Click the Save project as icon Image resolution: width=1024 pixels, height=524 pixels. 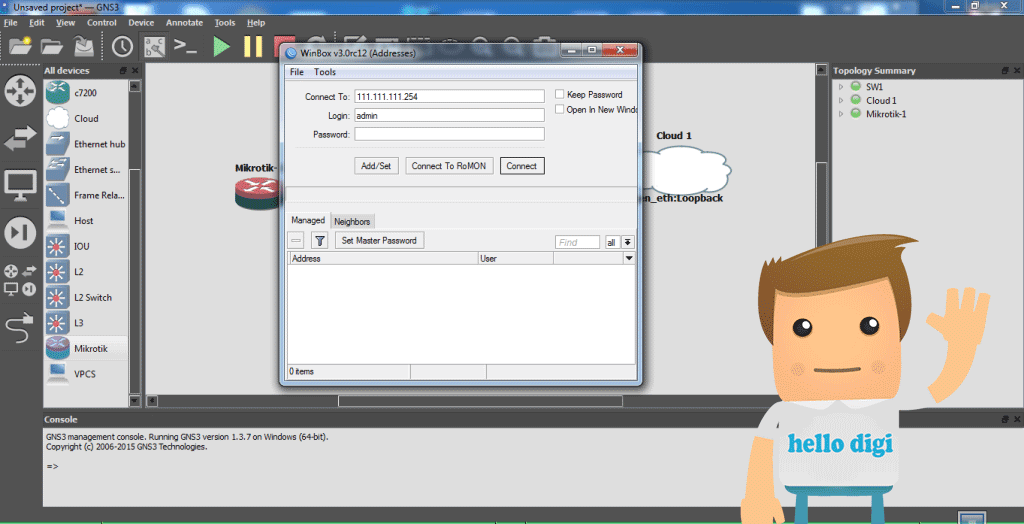point(83,46)
